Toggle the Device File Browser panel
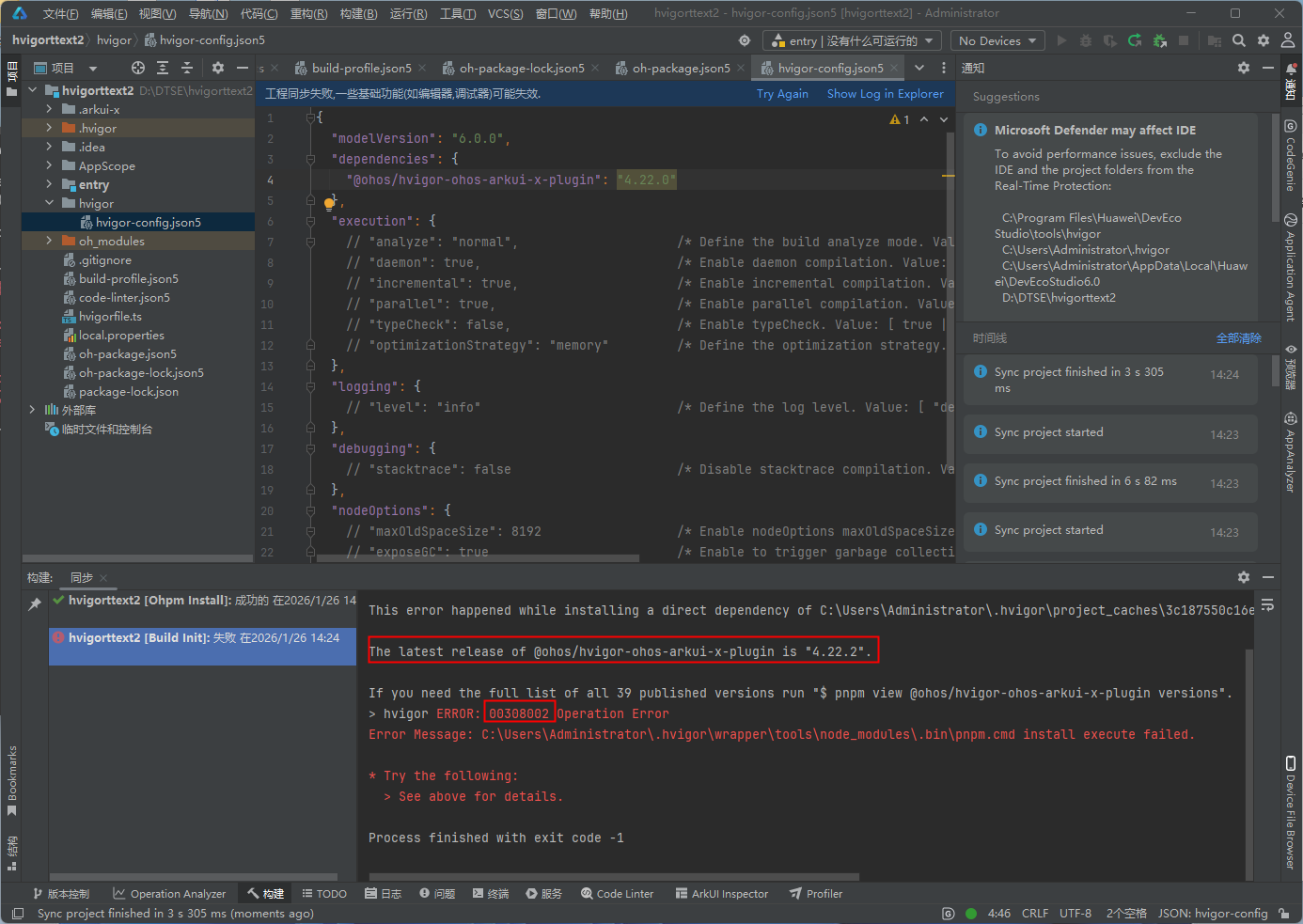Screen dimensions: 1303x924 pyautogui.click(x=1291, y=813)
